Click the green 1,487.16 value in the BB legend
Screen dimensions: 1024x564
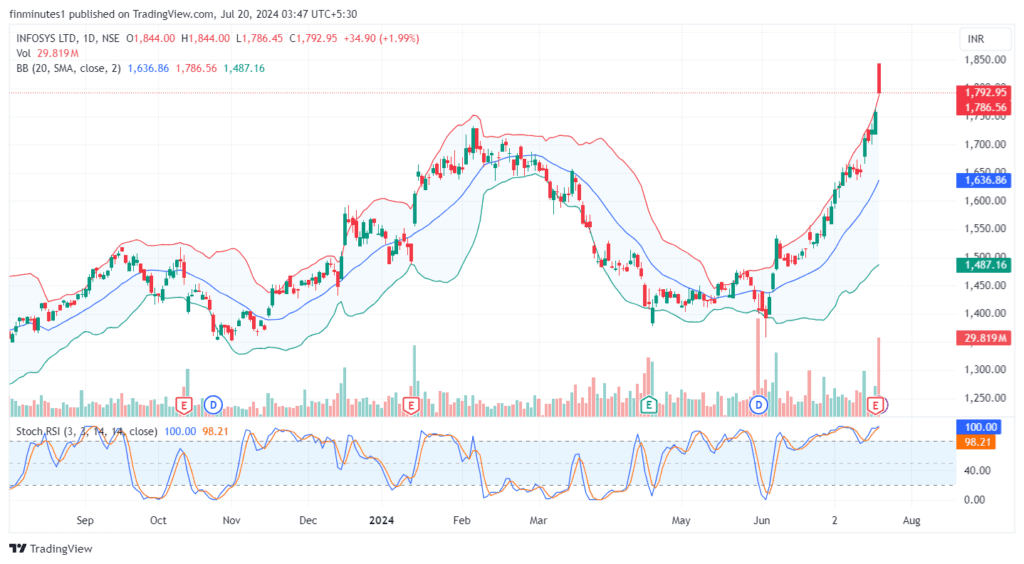coord(244,68)
